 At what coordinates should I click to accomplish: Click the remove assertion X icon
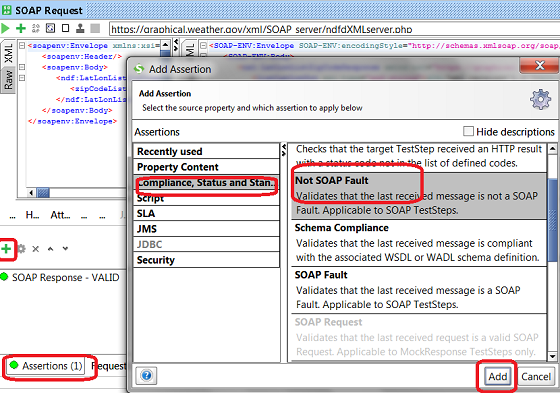pos(35,249)
